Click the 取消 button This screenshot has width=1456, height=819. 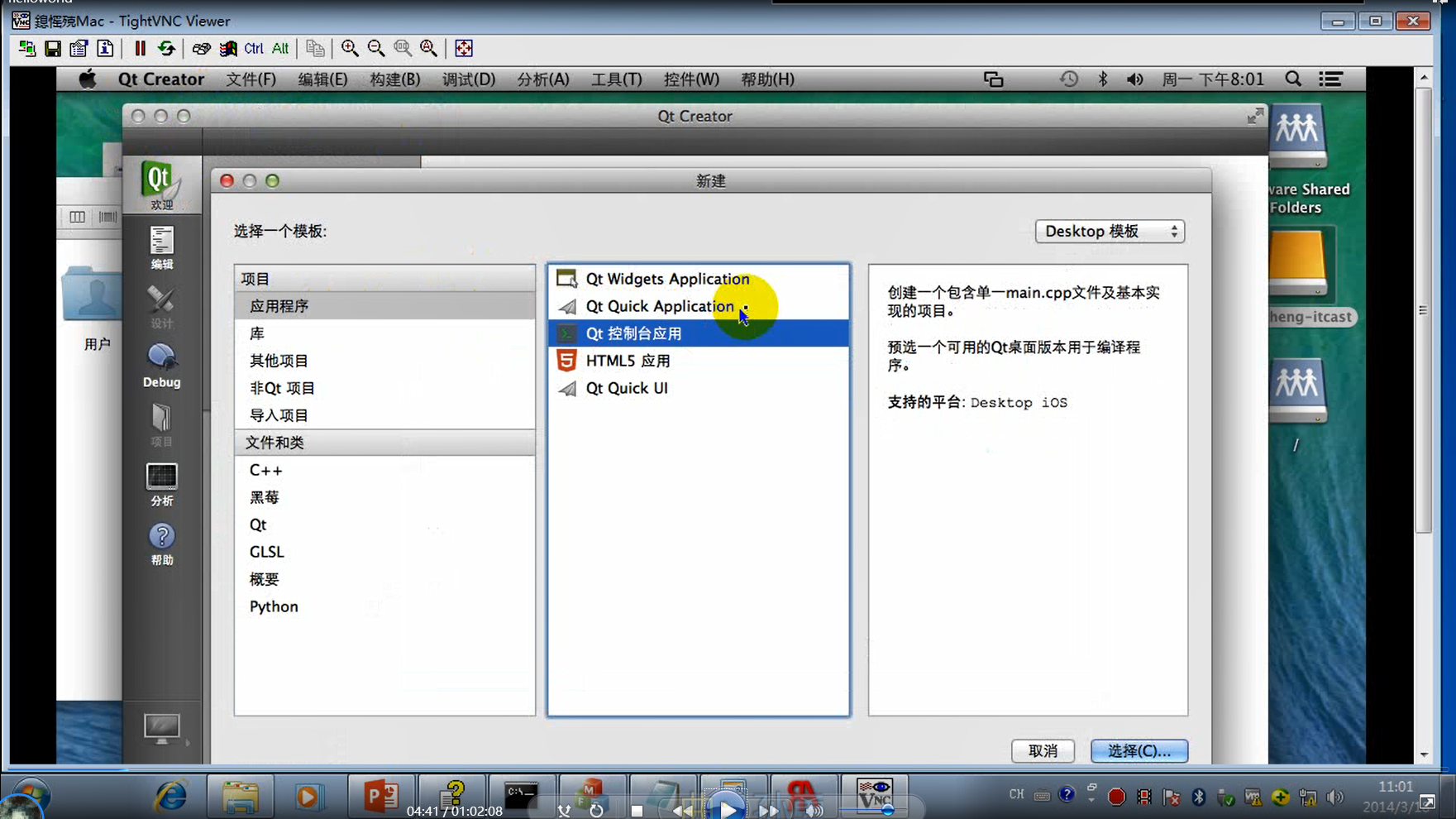[x=1043, y=751]
